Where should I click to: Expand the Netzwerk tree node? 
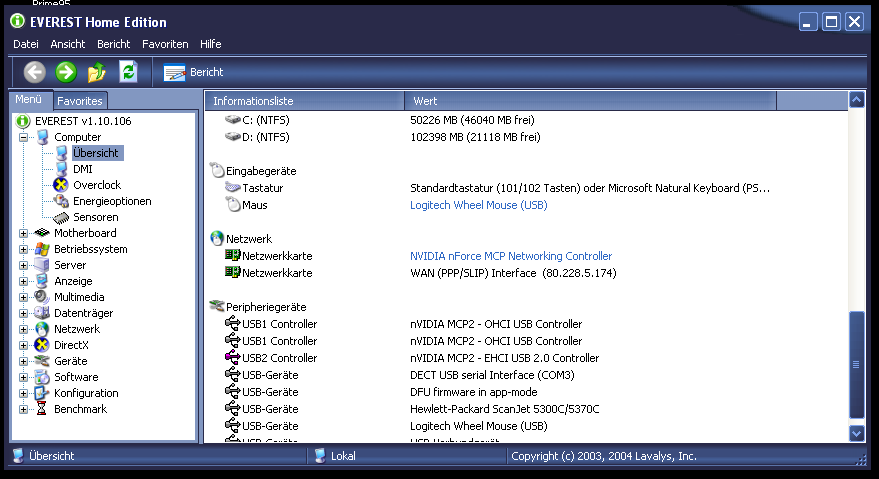[x=23, y=329]
